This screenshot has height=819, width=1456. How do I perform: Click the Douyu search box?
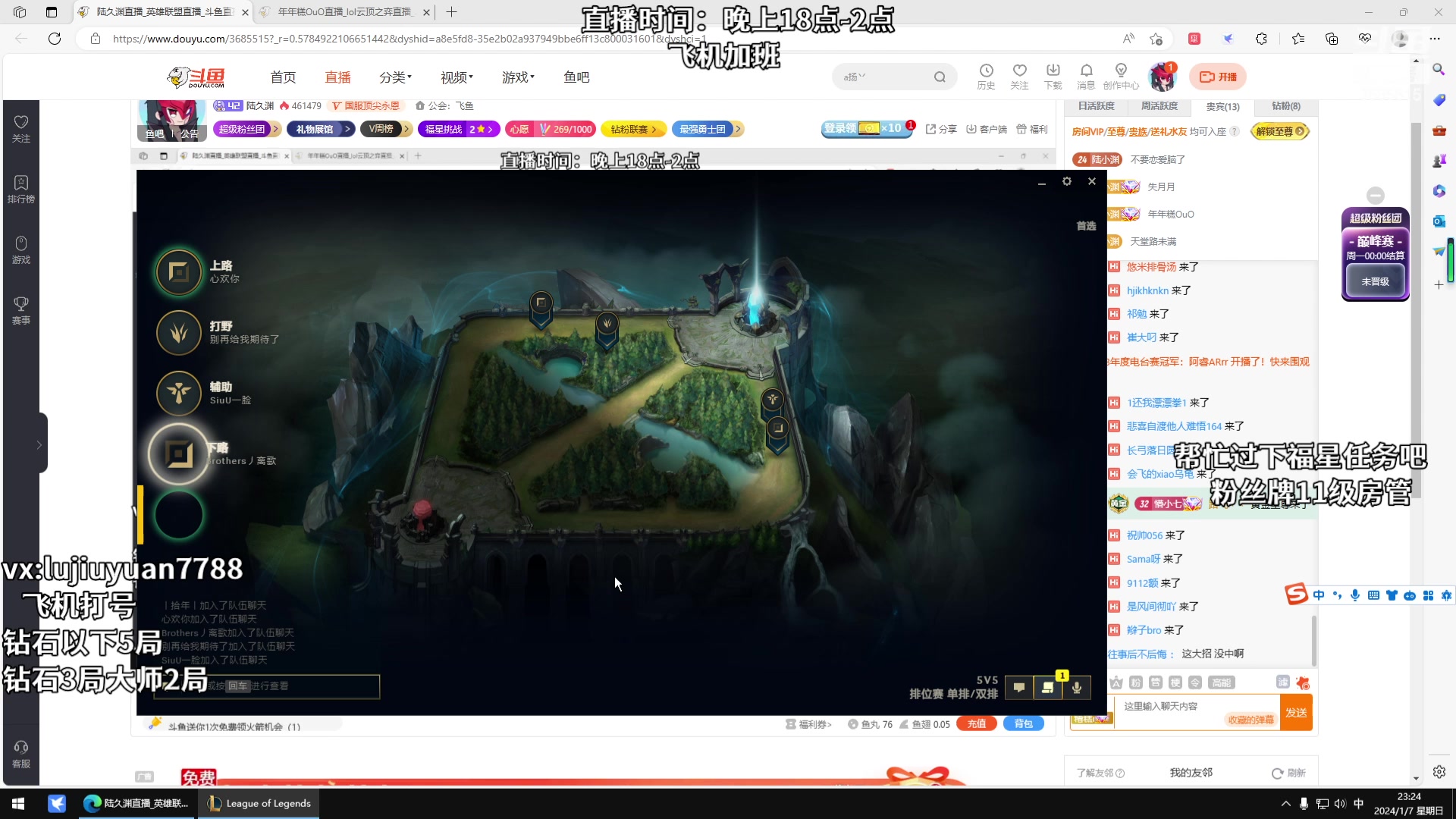[895, 77]
